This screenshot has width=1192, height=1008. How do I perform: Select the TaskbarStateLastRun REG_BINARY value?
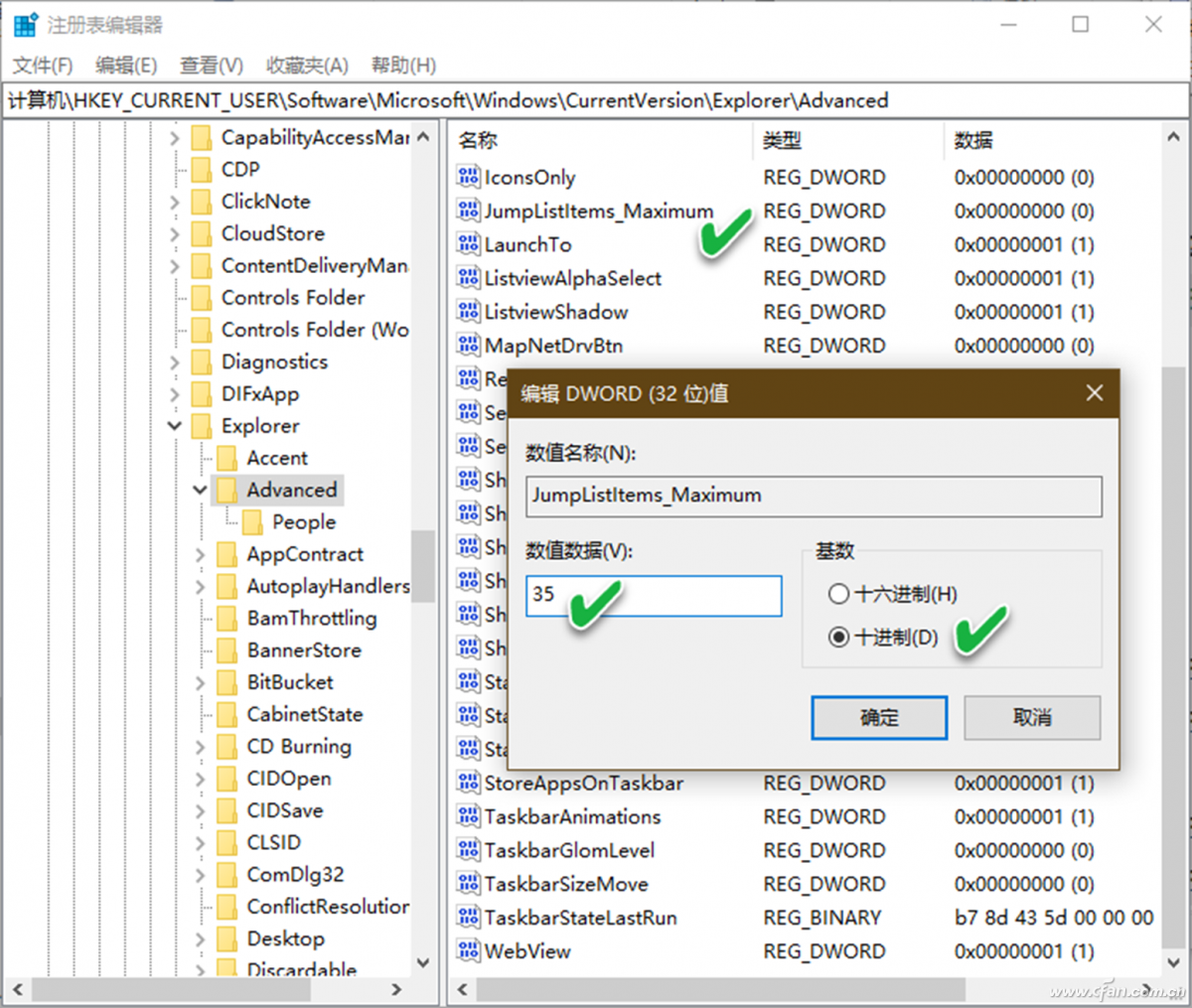[586, 917]
